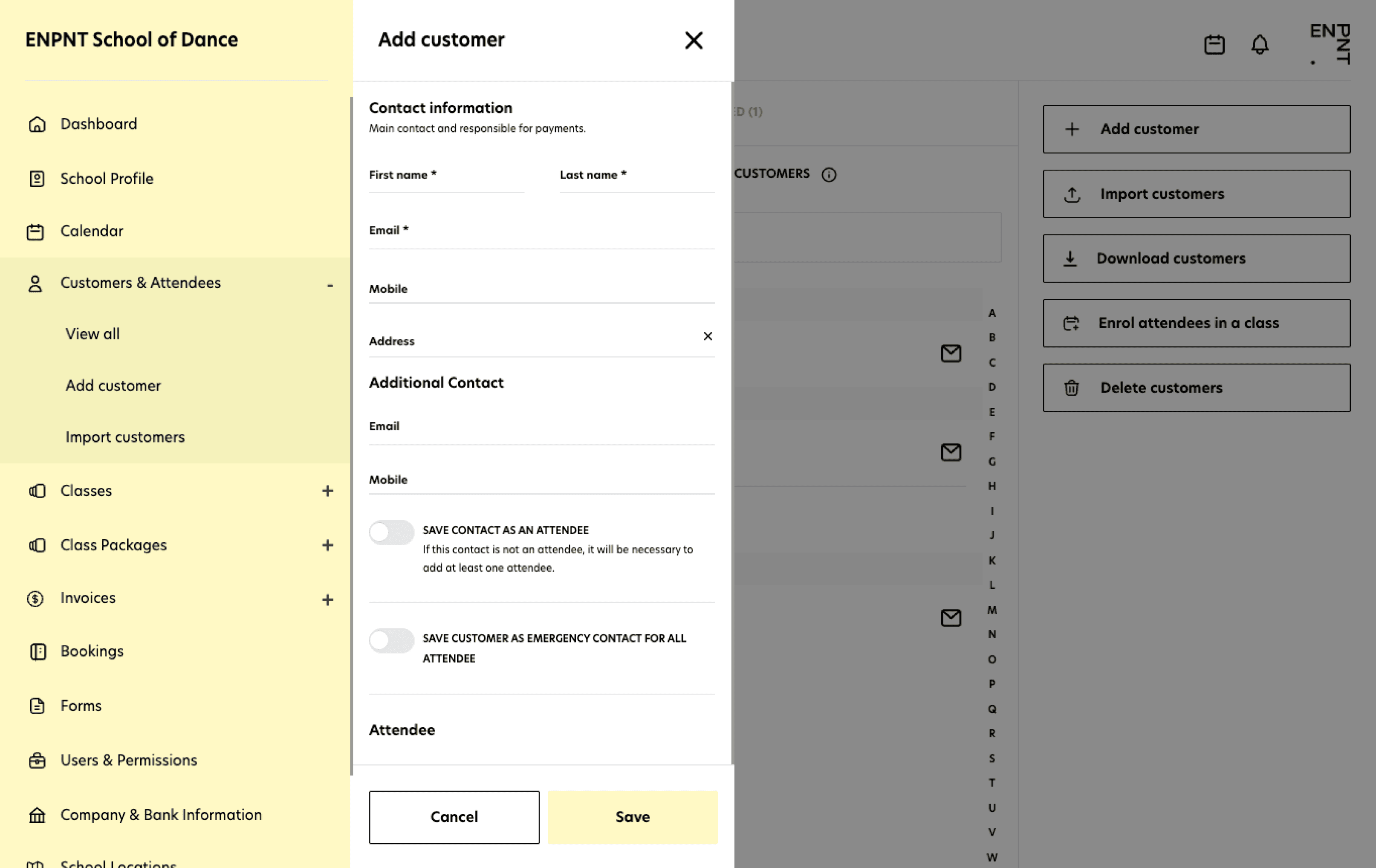Expand the Class Packages menu
Screen dimensions: 1376x868
click(x=327, y=545)
